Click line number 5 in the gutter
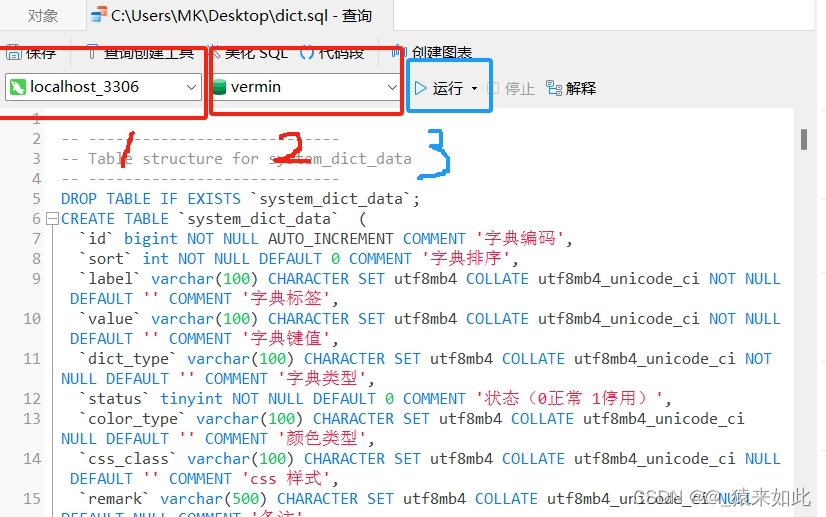The image size is (826, 517). [x=36, y=199]
